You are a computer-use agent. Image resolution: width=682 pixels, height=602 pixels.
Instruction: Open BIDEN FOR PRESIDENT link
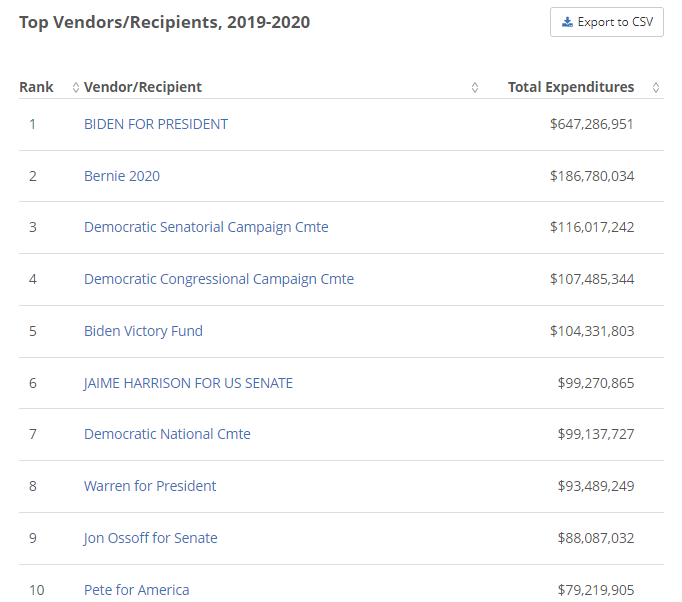pos(156,124)
